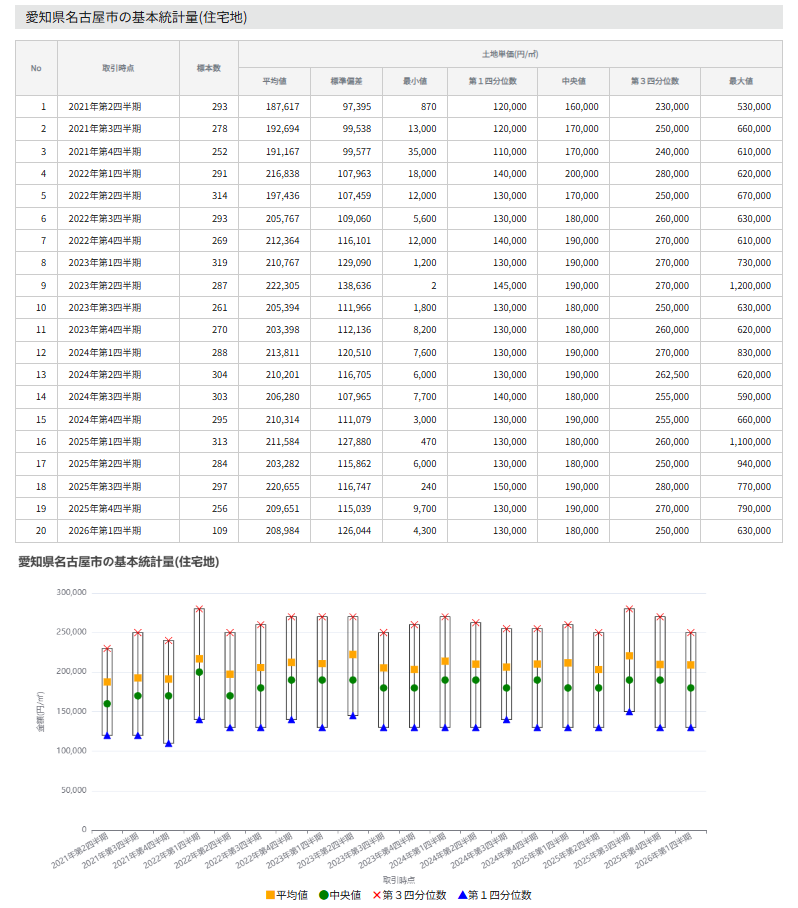Toggle the 中央値 legend entry below chart
The image size is (798, 908).
click(x=340, y=895)
